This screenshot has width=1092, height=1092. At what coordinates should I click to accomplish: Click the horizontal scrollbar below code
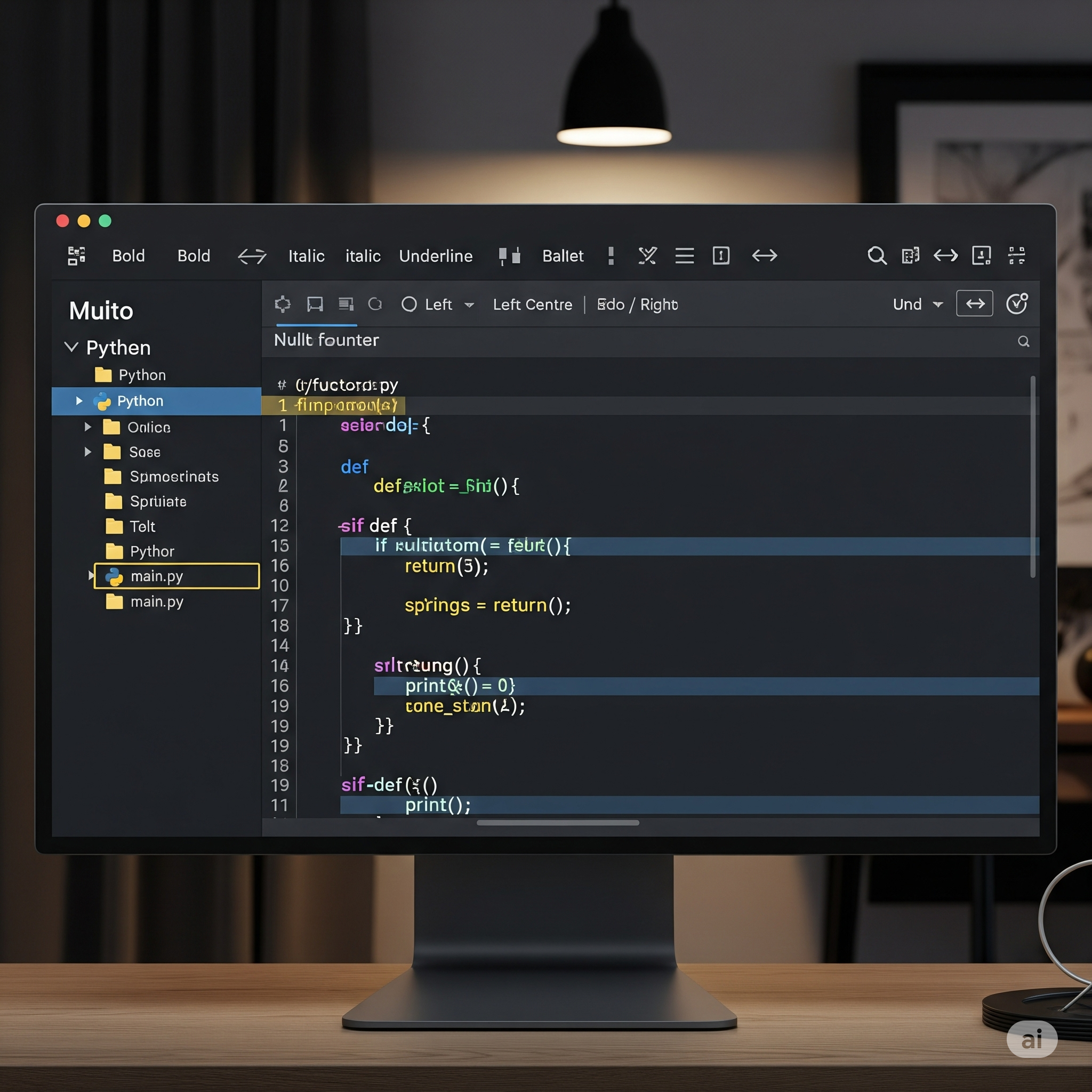558,823
